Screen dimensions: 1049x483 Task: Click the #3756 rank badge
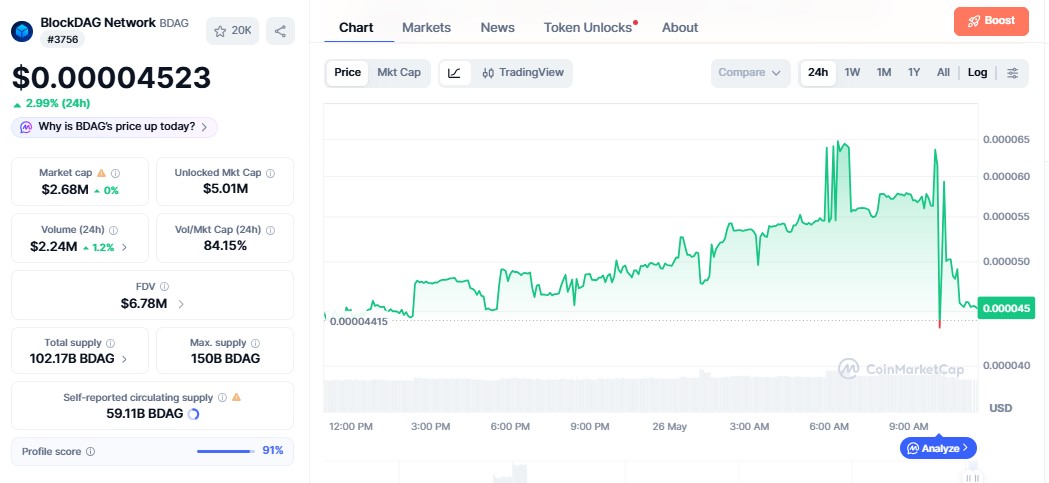[62, 39]
